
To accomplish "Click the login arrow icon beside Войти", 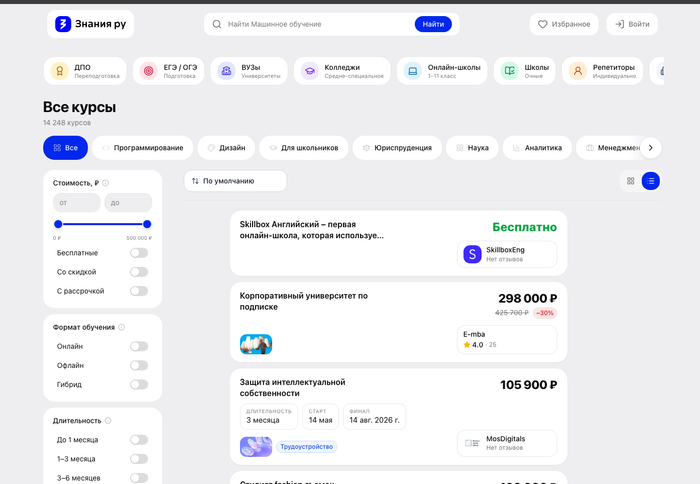I will pyautogui.click(x=620, y=24).
